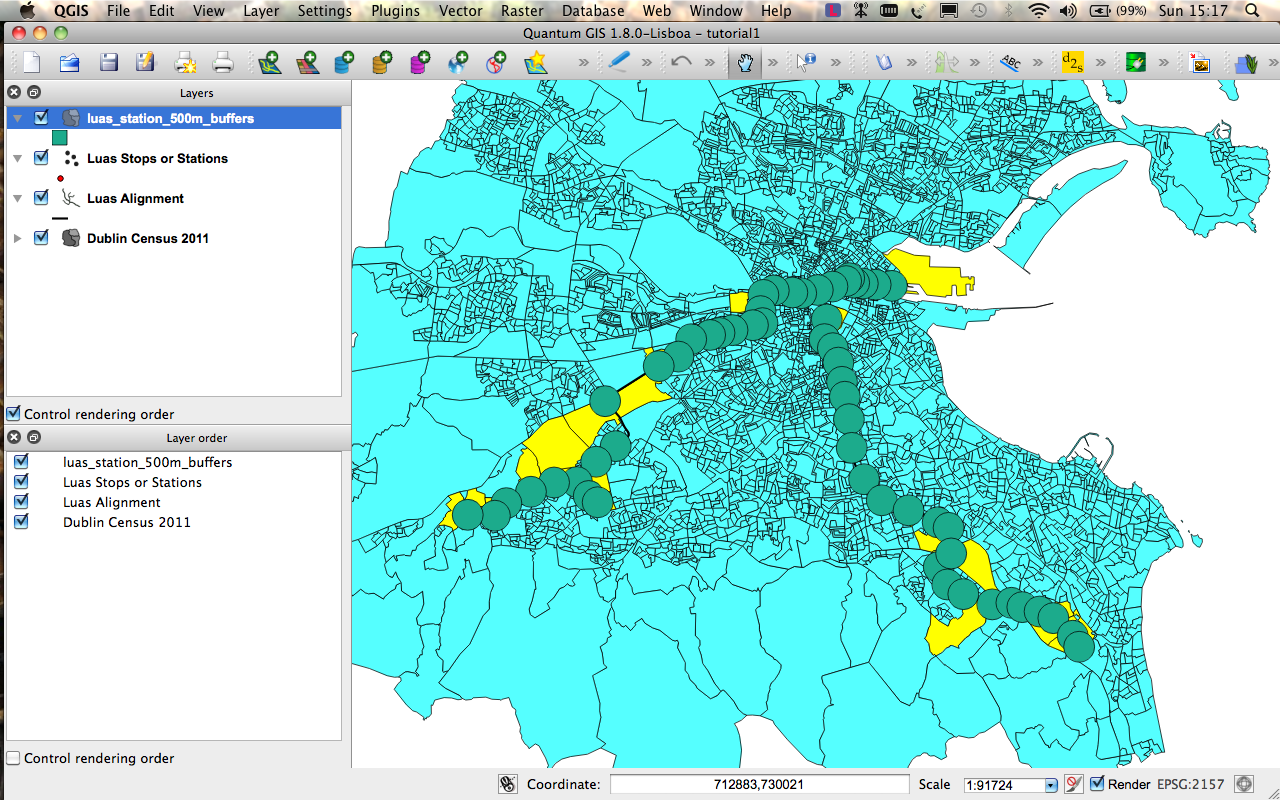1280x800 pixels.
Task: Uncheck upper Control rendering order checkbox
Action: click(13, 413)
